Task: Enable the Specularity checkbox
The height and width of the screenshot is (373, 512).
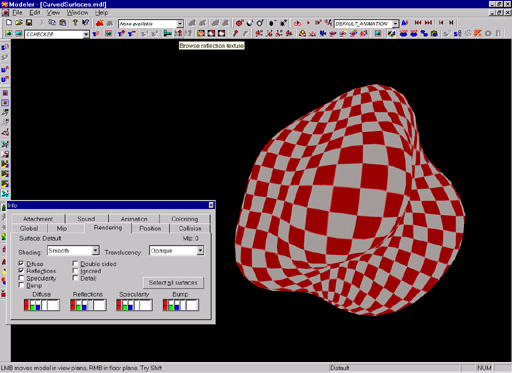Action: point(21,278)
